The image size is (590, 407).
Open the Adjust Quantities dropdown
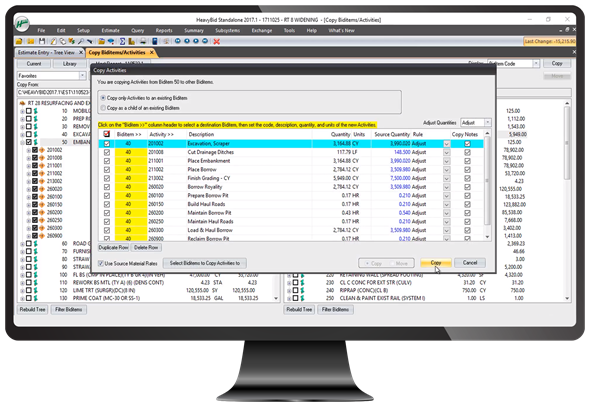point(488,123)
